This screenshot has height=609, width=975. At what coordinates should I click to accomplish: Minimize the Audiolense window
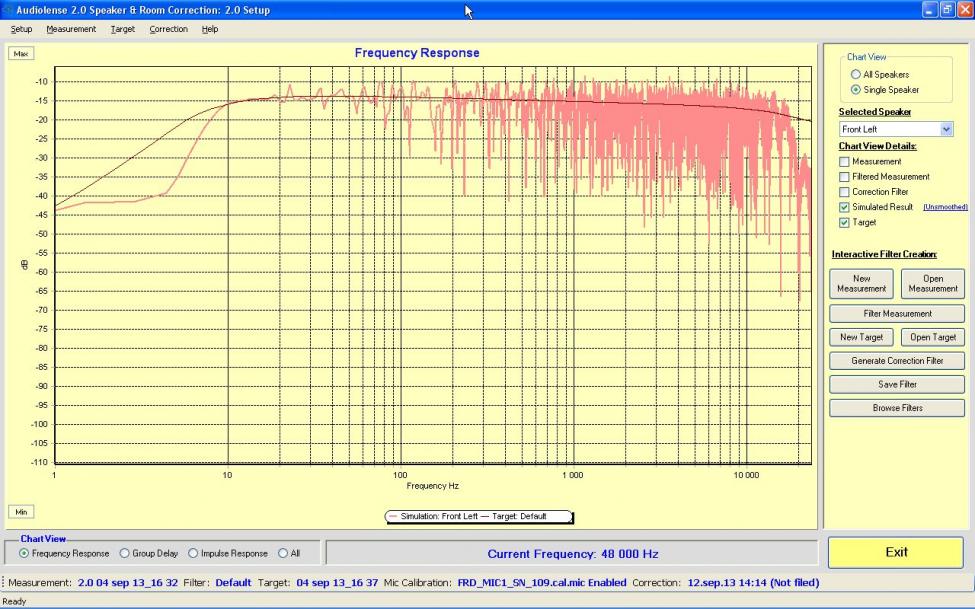pyautogui.click(x=930, y=10)
